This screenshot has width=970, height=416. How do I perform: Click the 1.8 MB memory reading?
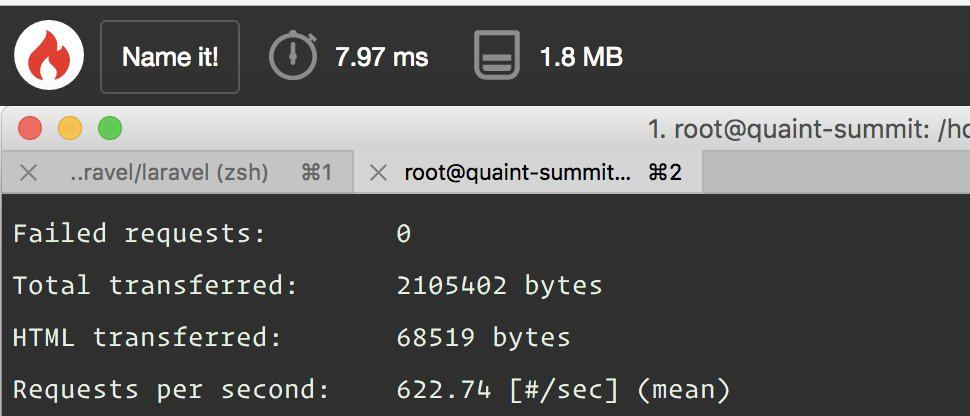pos(581,57)
